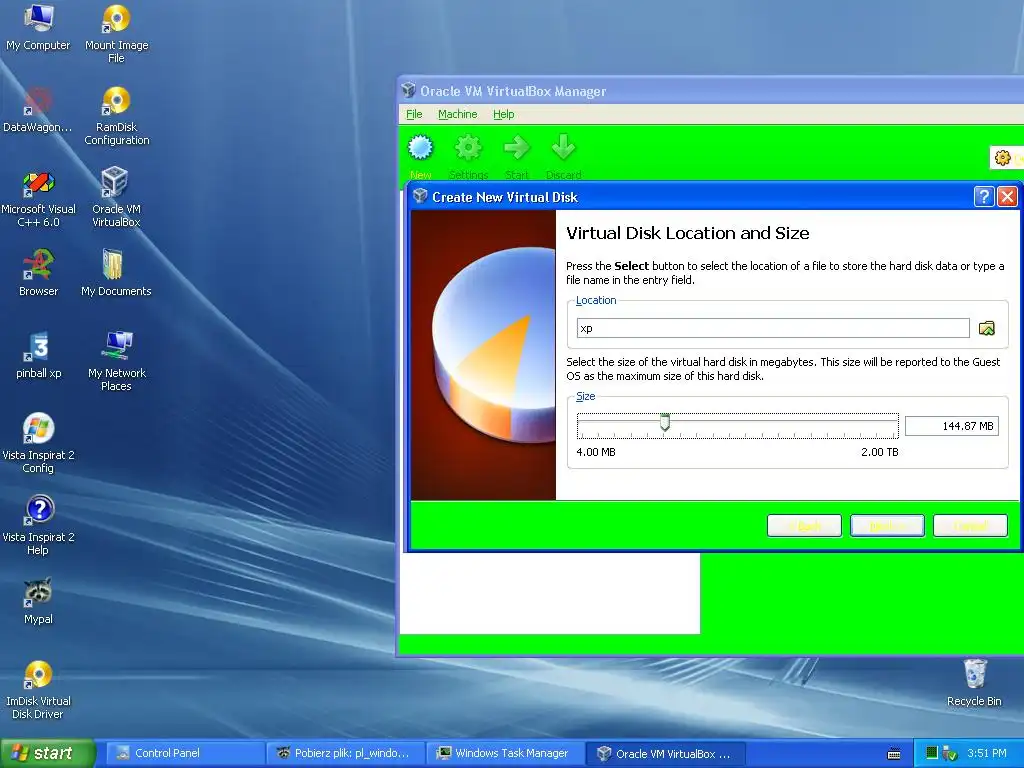Click the size field showing 144.87 MB
The image size is (1024, 768).
pos(952,426)
